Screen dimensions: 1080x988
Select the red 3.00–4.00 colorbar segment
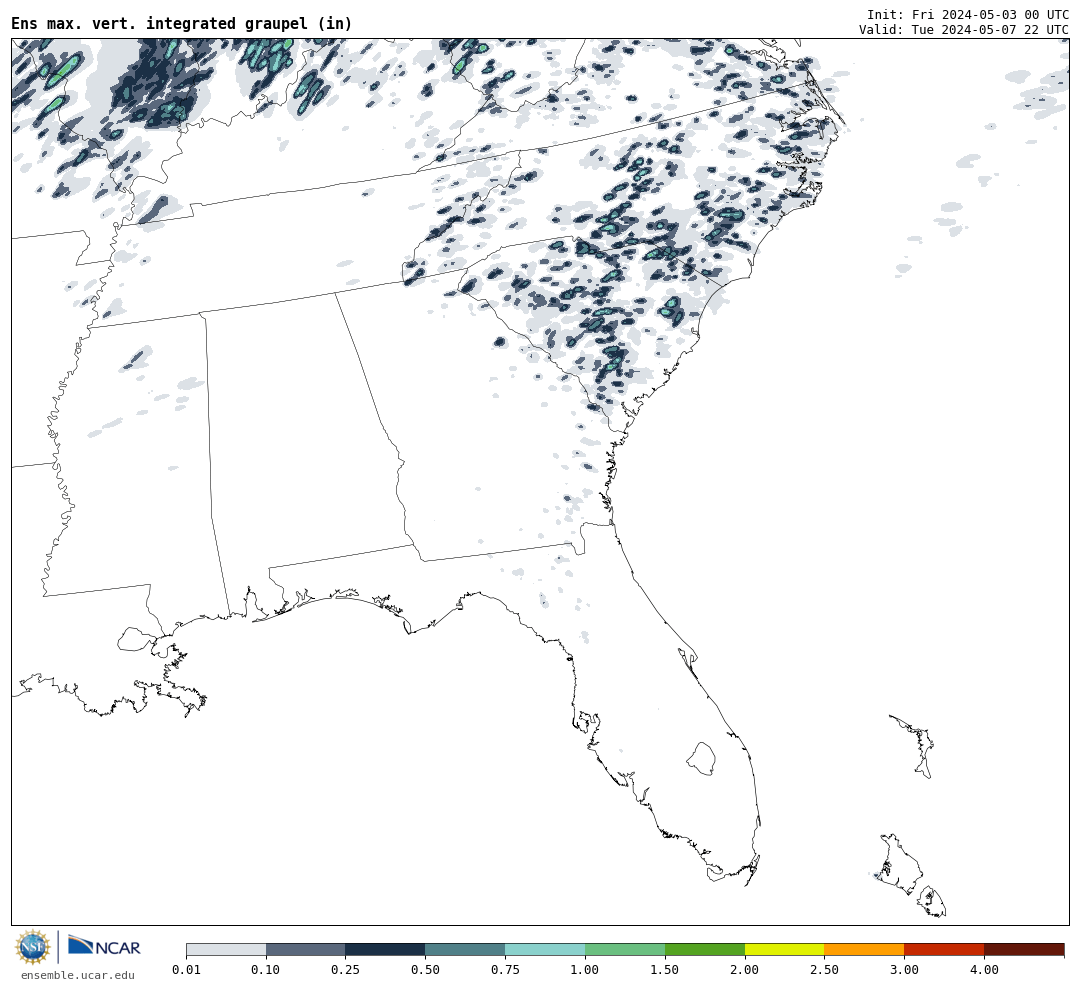coord(944,950)
